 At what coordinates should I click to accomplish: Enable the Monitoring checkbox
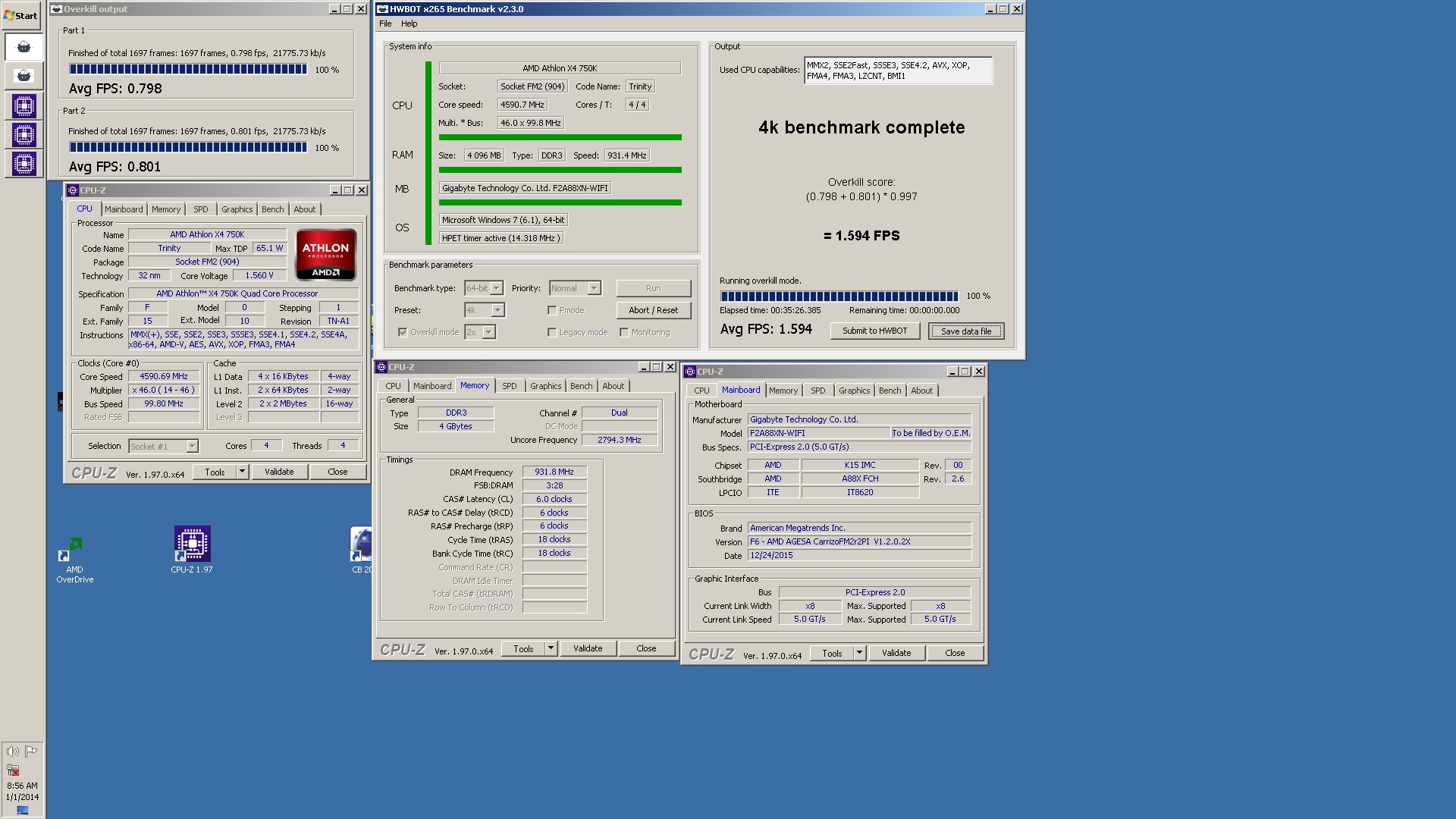(624, 332)
